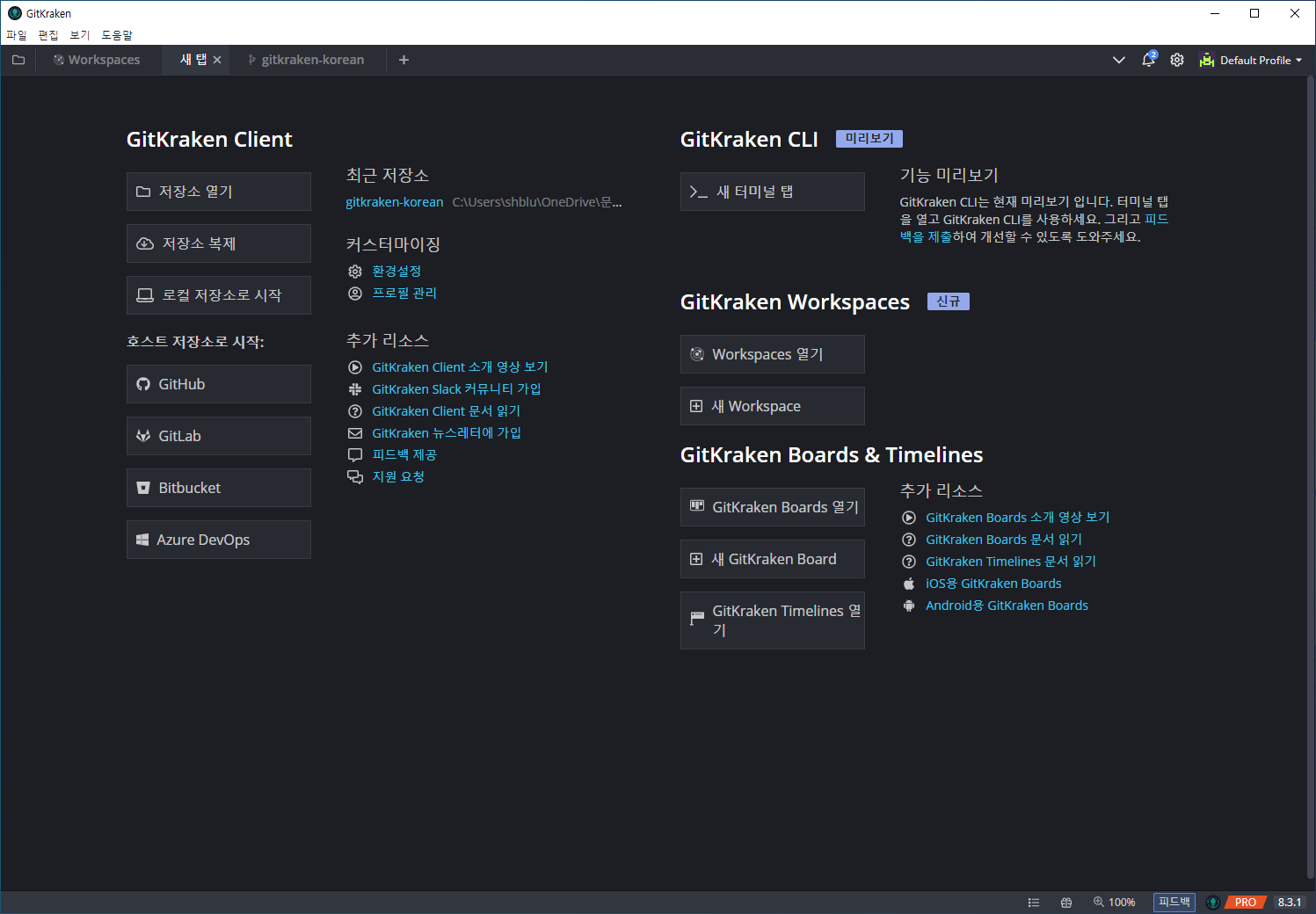Screen dimensions: 1316x914
Task: Click the speech bubble icon for 피드백 제공
Action: pyautogui.click(x=355, y=455)
